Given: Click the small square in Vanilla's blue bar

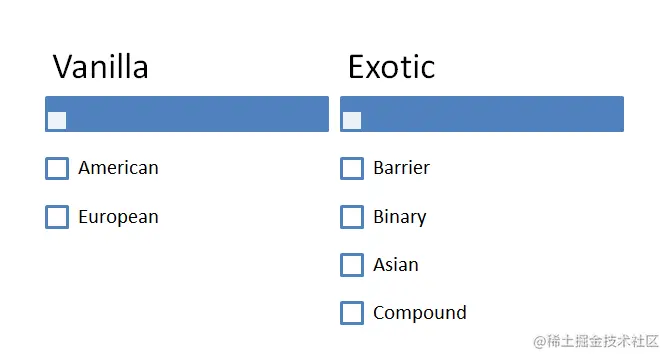Looking at the screenshot, I should pos(57,121).
